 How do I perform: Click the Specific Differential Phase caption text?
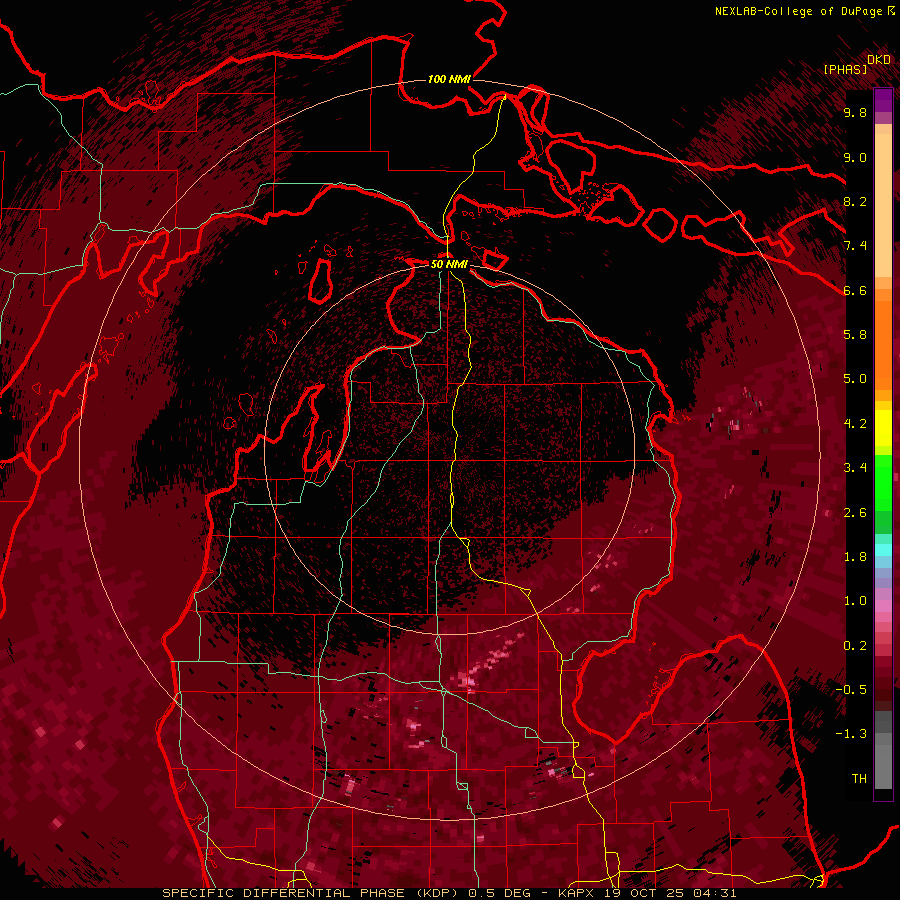click(449, 893)
